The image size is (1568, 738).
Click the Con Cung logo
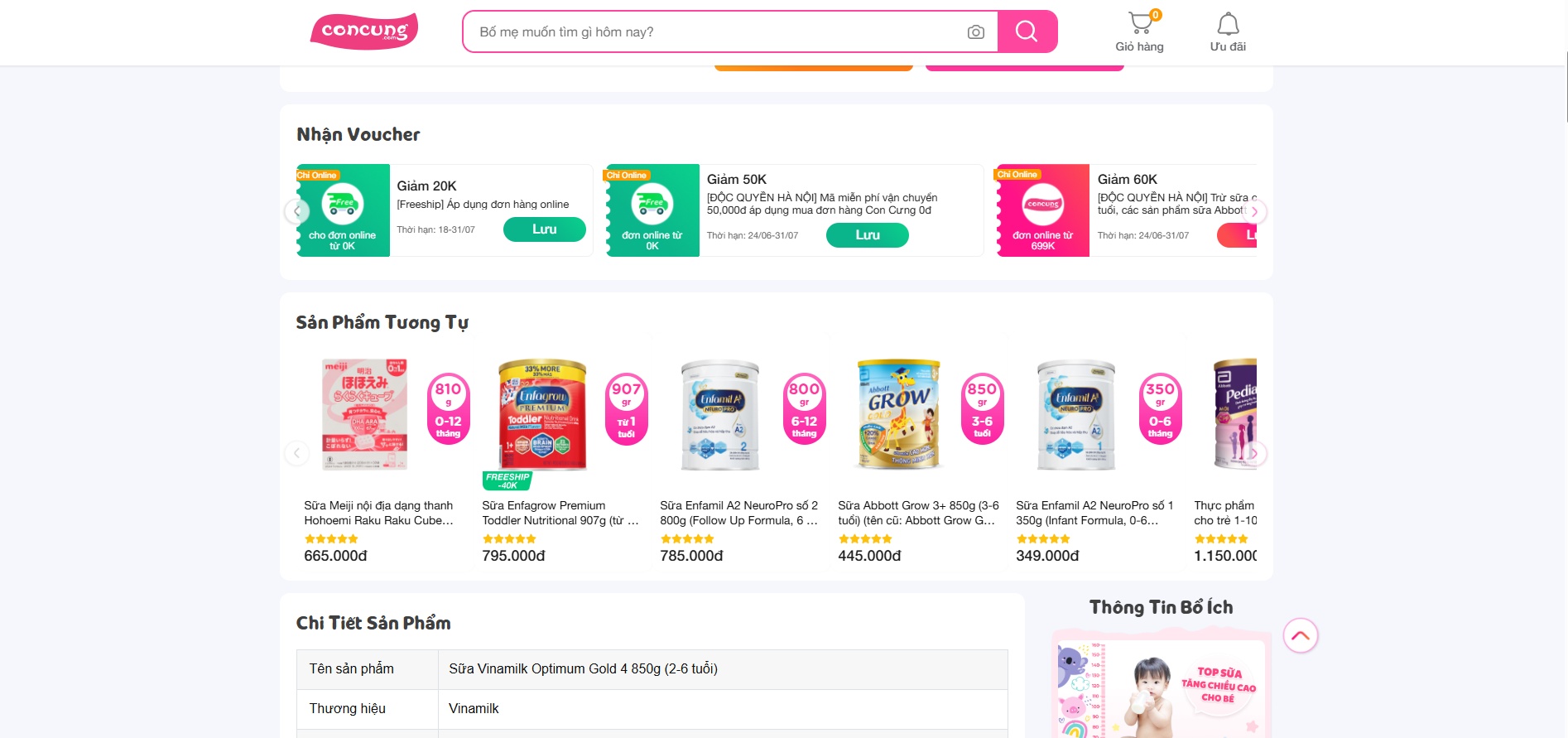364,31
